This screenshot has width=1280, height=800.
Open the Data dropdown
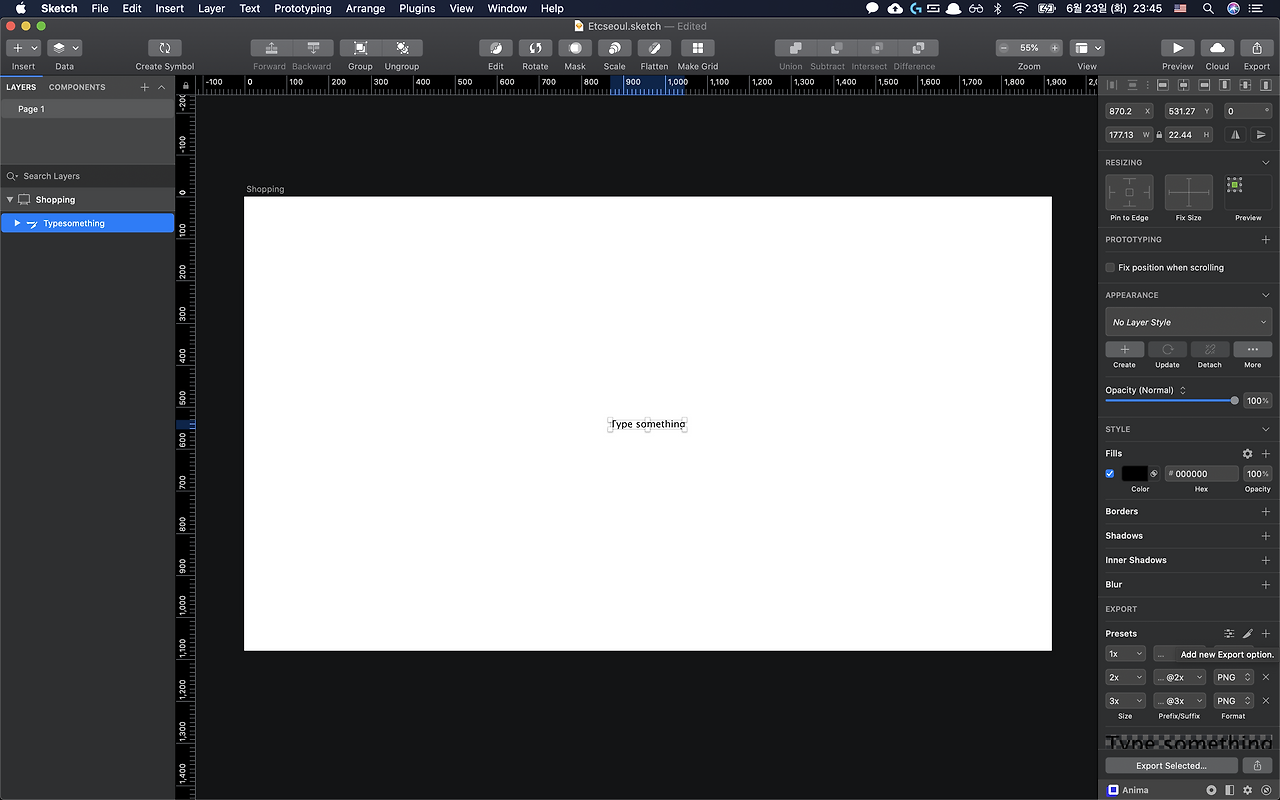point(64,48)
